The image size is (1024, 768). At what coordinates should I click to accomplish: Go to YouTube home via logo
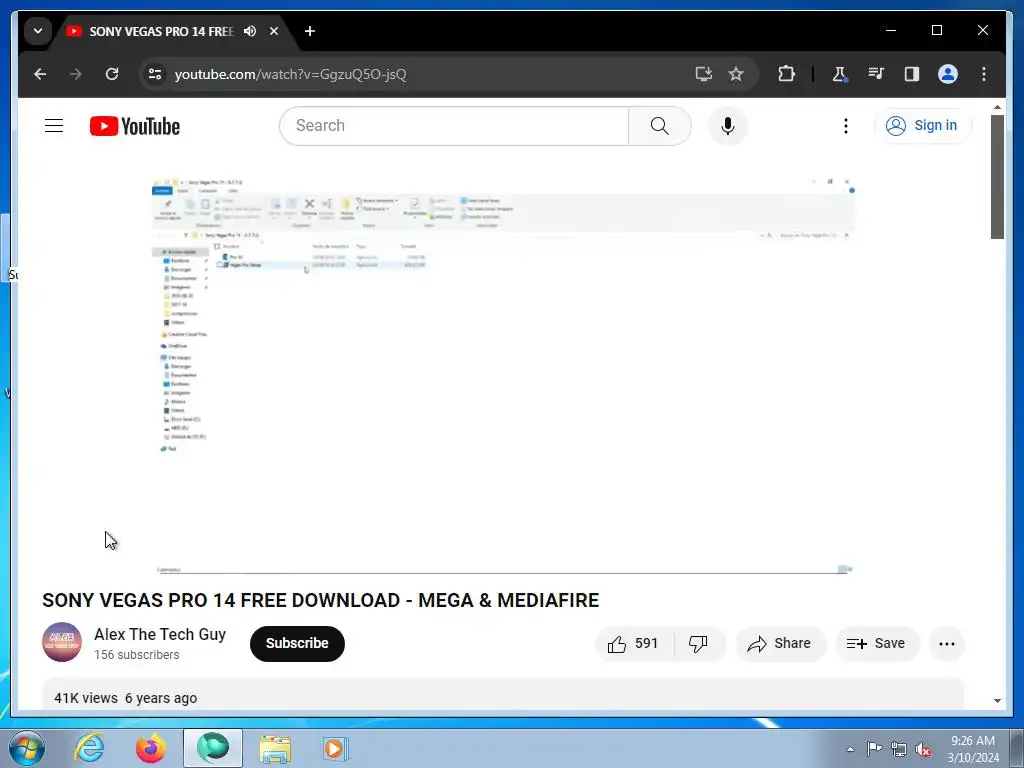coord(135,126)
